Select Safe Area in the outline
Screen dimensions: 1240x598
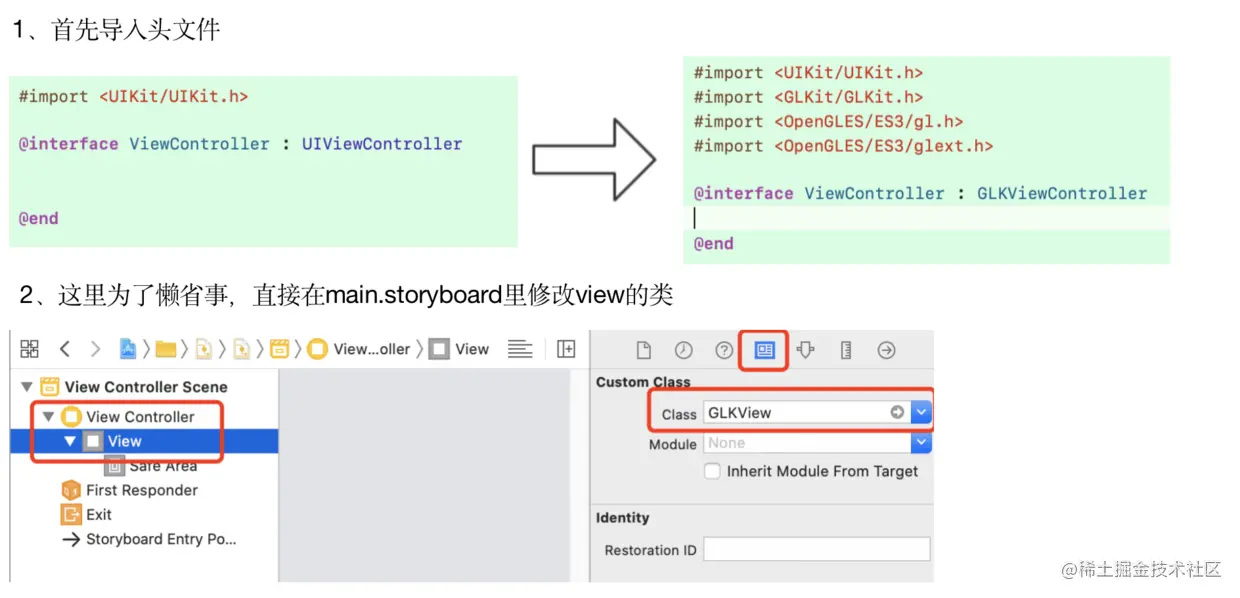163,465
